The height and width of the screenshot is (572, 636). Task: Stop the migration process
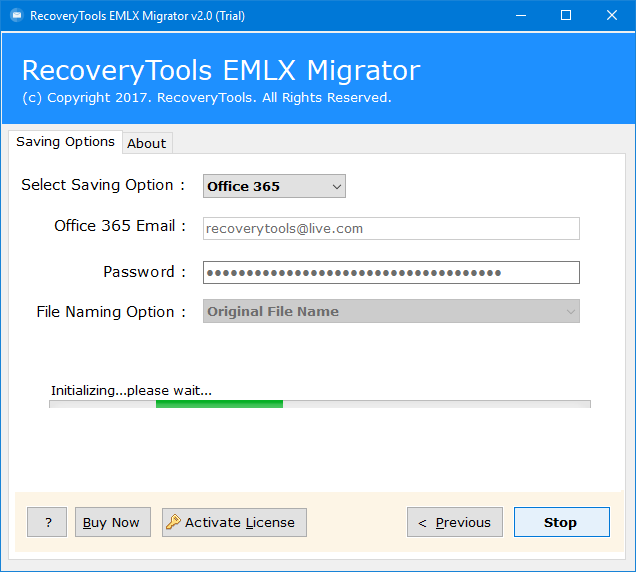pyautogui.click(x=562, y=522)
